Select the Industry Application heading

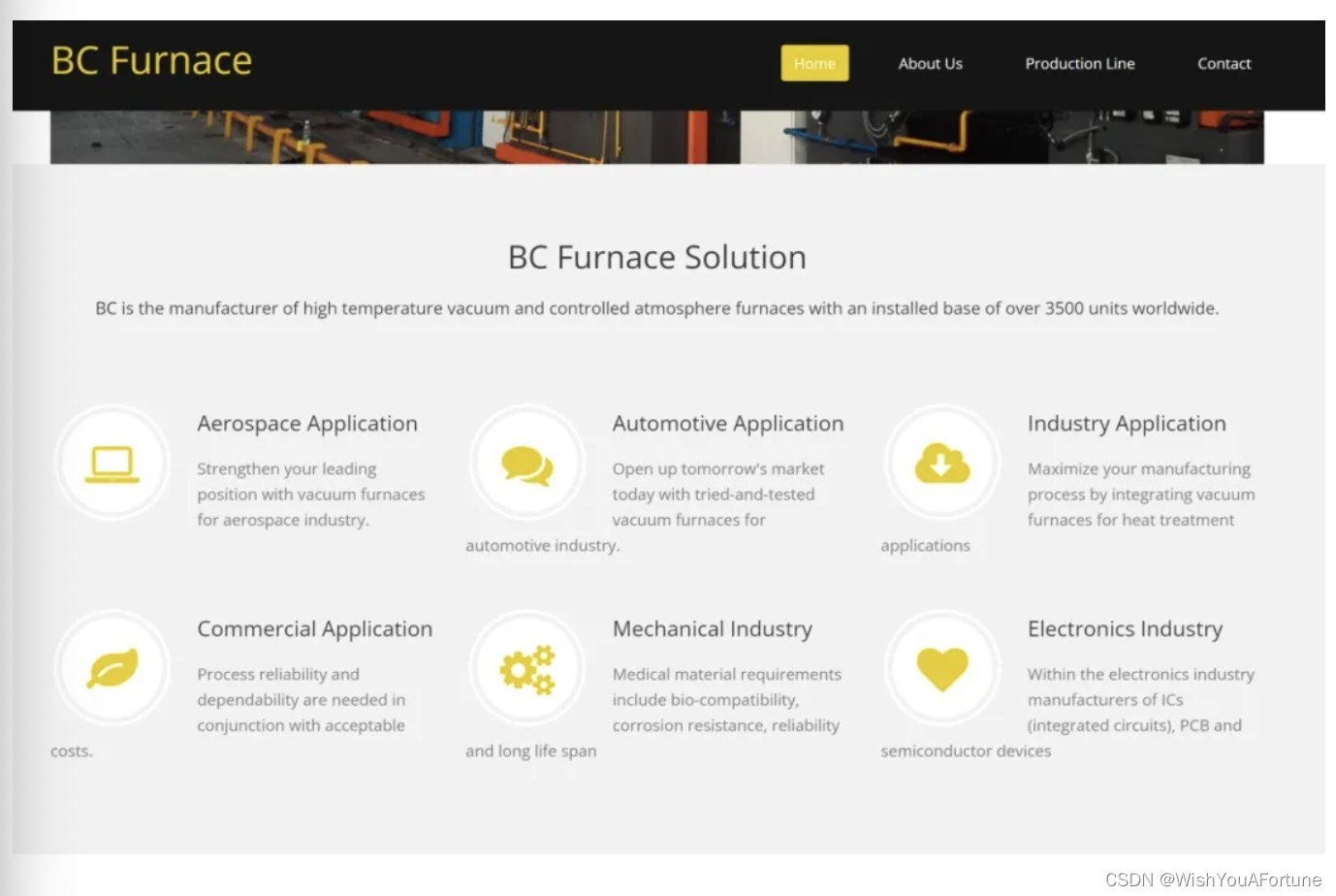(1127, 424)
